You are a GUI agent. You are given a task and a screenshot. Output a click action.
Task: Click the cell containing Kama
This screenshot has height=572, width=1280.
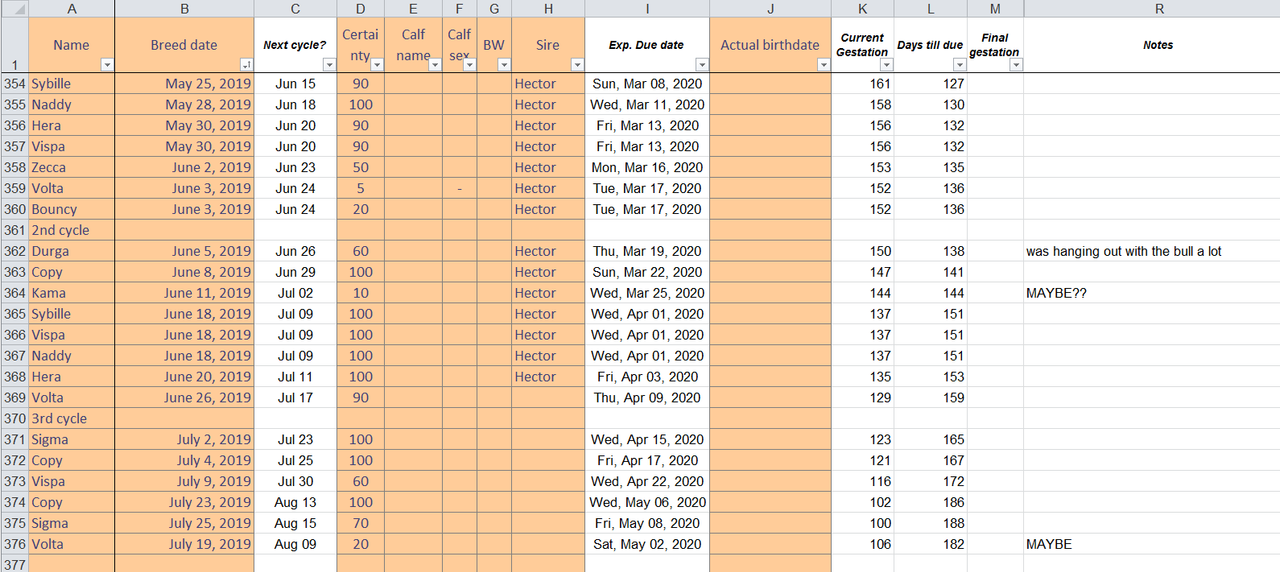pos(71,293)
